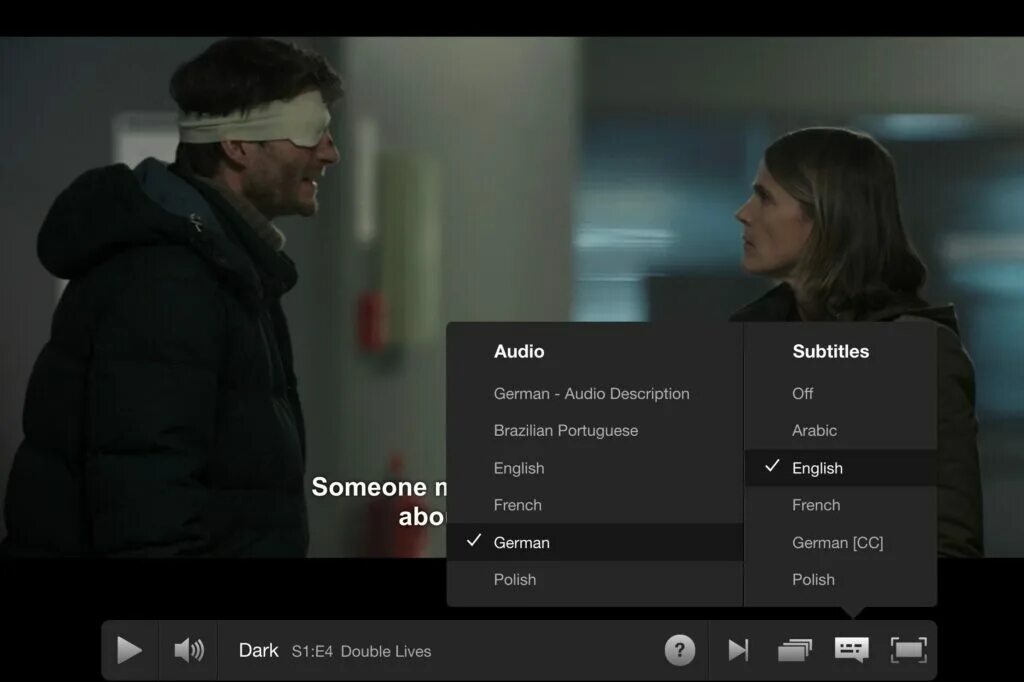Select the checked English subtitles option

pyautogui.click(x=841, y=468)
